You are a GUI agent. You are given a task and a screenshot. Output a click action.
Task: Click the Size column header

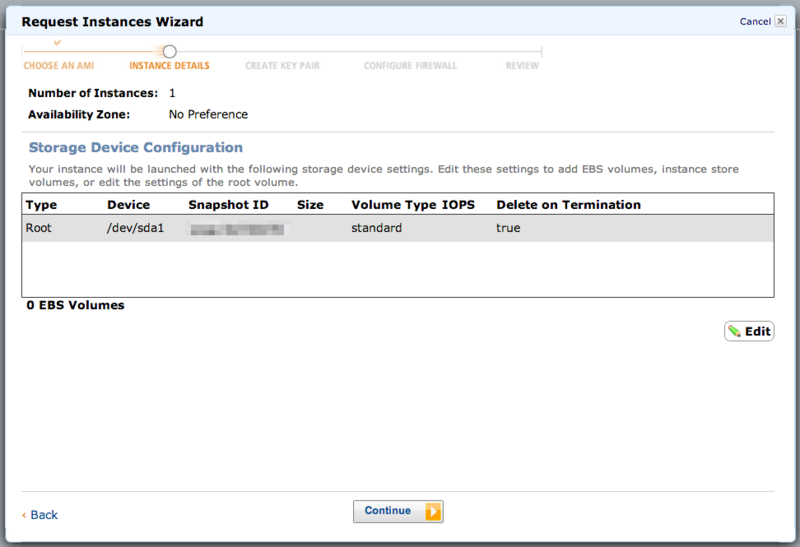click(310, 205)
